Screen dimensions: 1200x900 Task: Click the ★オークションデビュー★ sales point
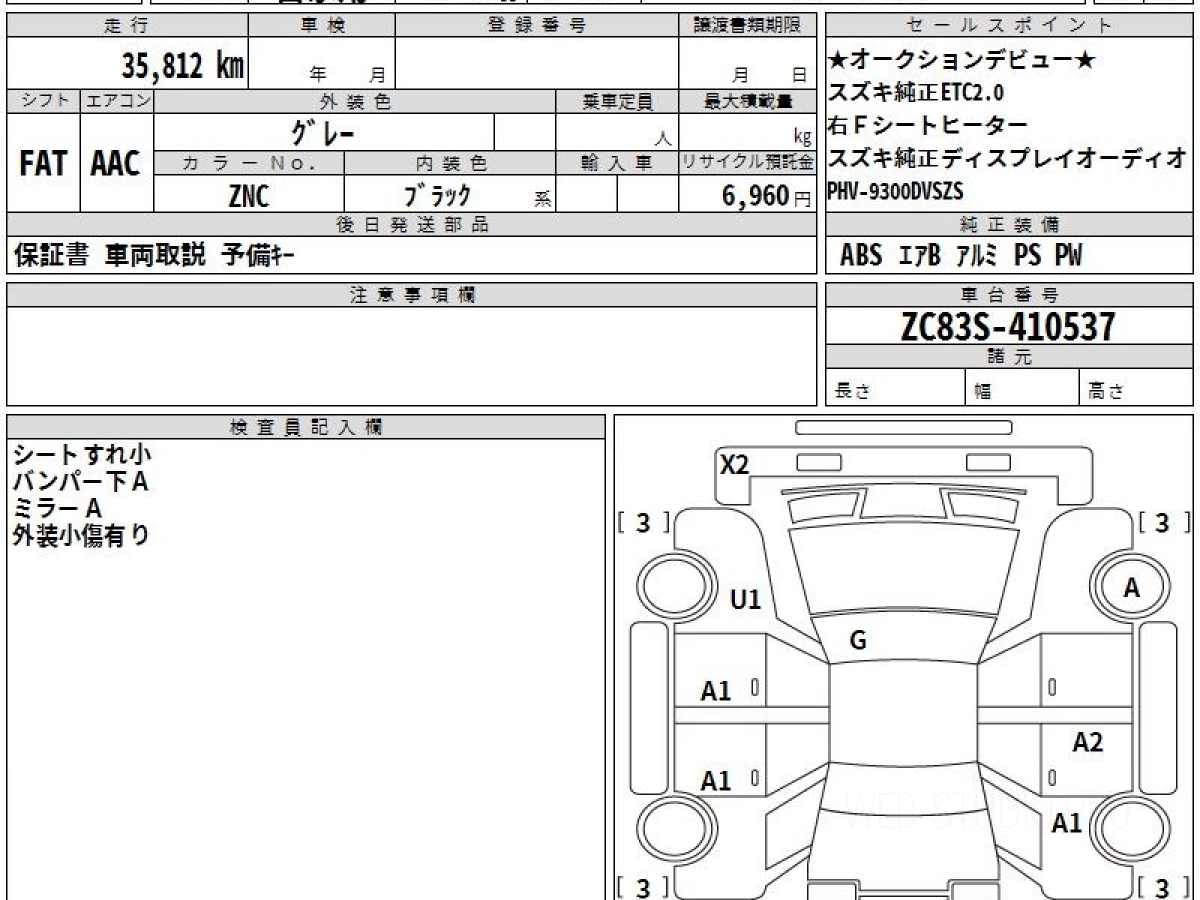[963, 61]
